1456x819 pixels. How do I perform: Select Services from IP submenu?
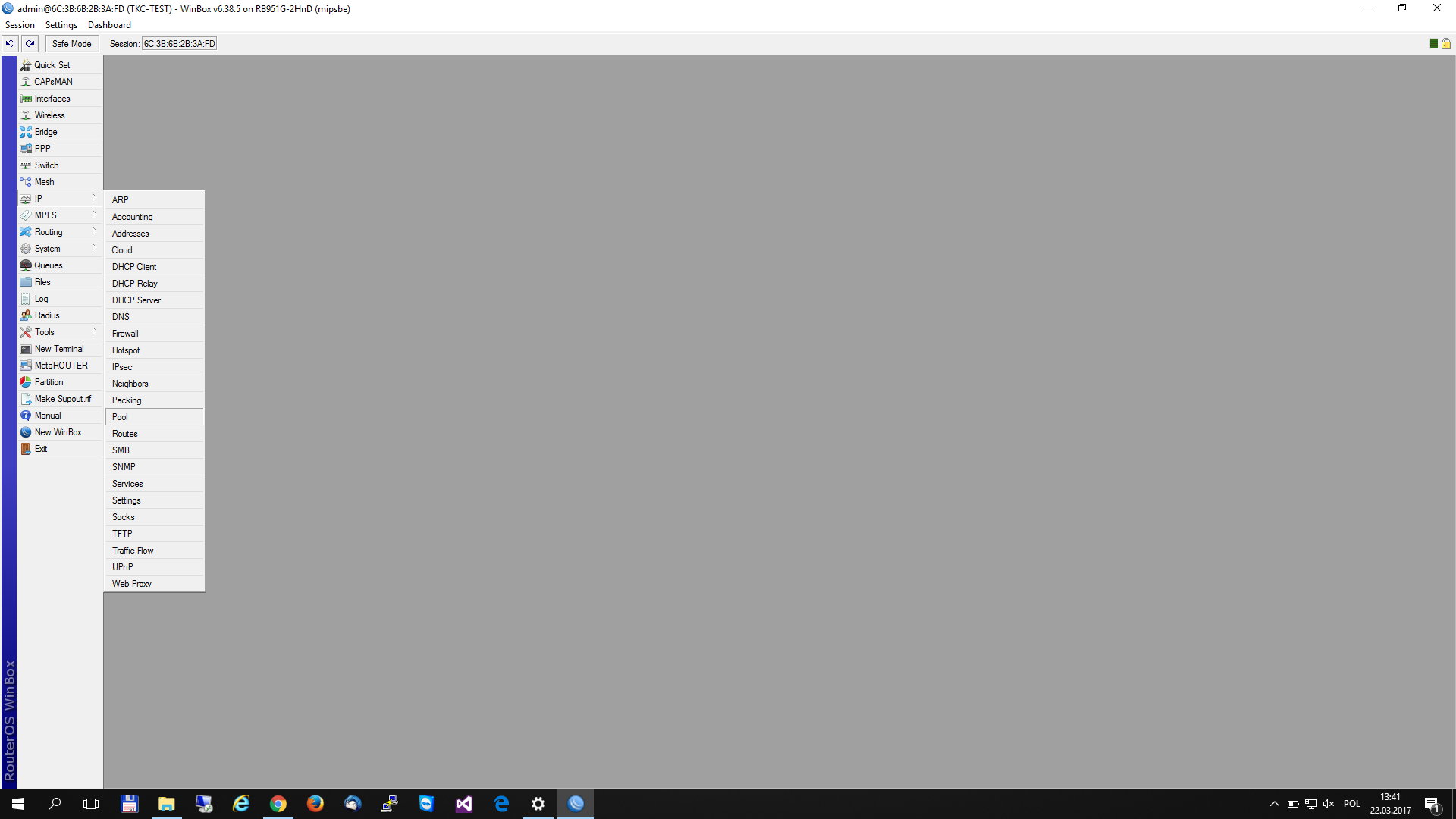tap(155, 484)
